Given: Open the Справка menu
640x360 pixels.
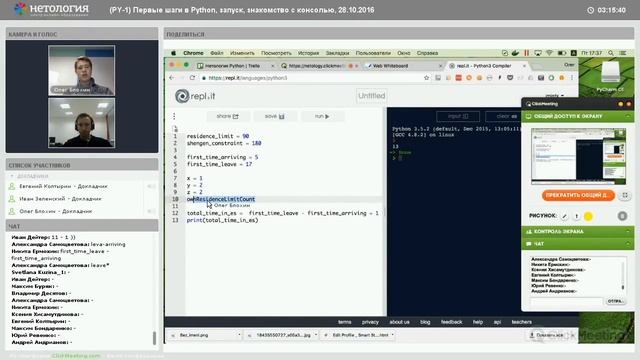Looking at the screenshot, I should tap(427, 53).
